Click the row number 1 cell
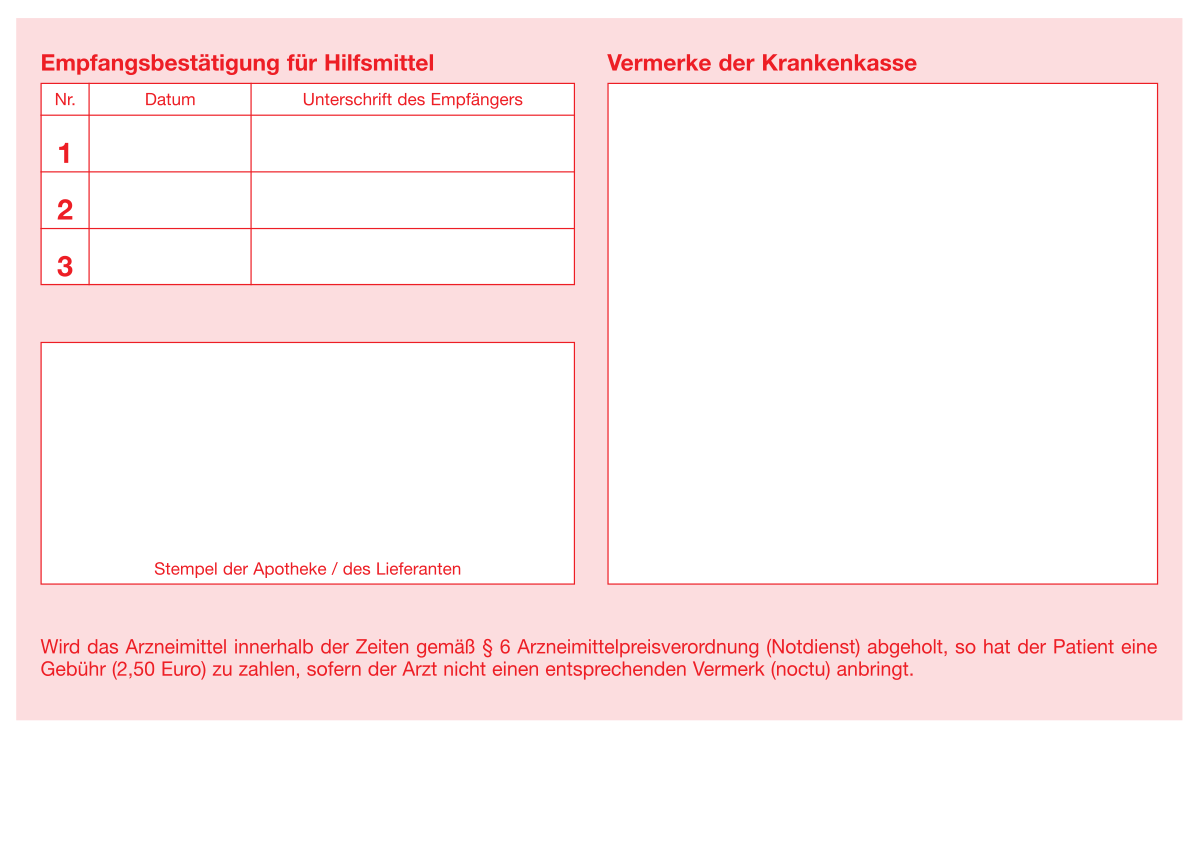 65,144
